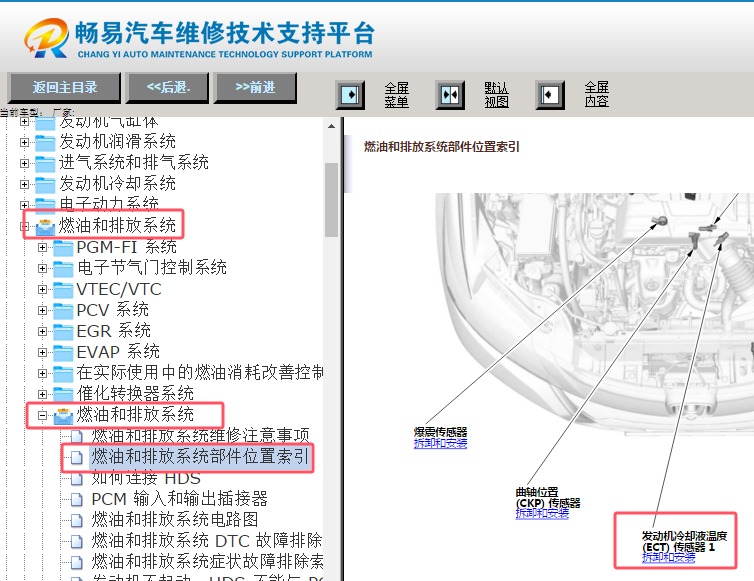
Task: Open 拆卸和安装 link under 爆震传感器
Action: tap(440, 443)
